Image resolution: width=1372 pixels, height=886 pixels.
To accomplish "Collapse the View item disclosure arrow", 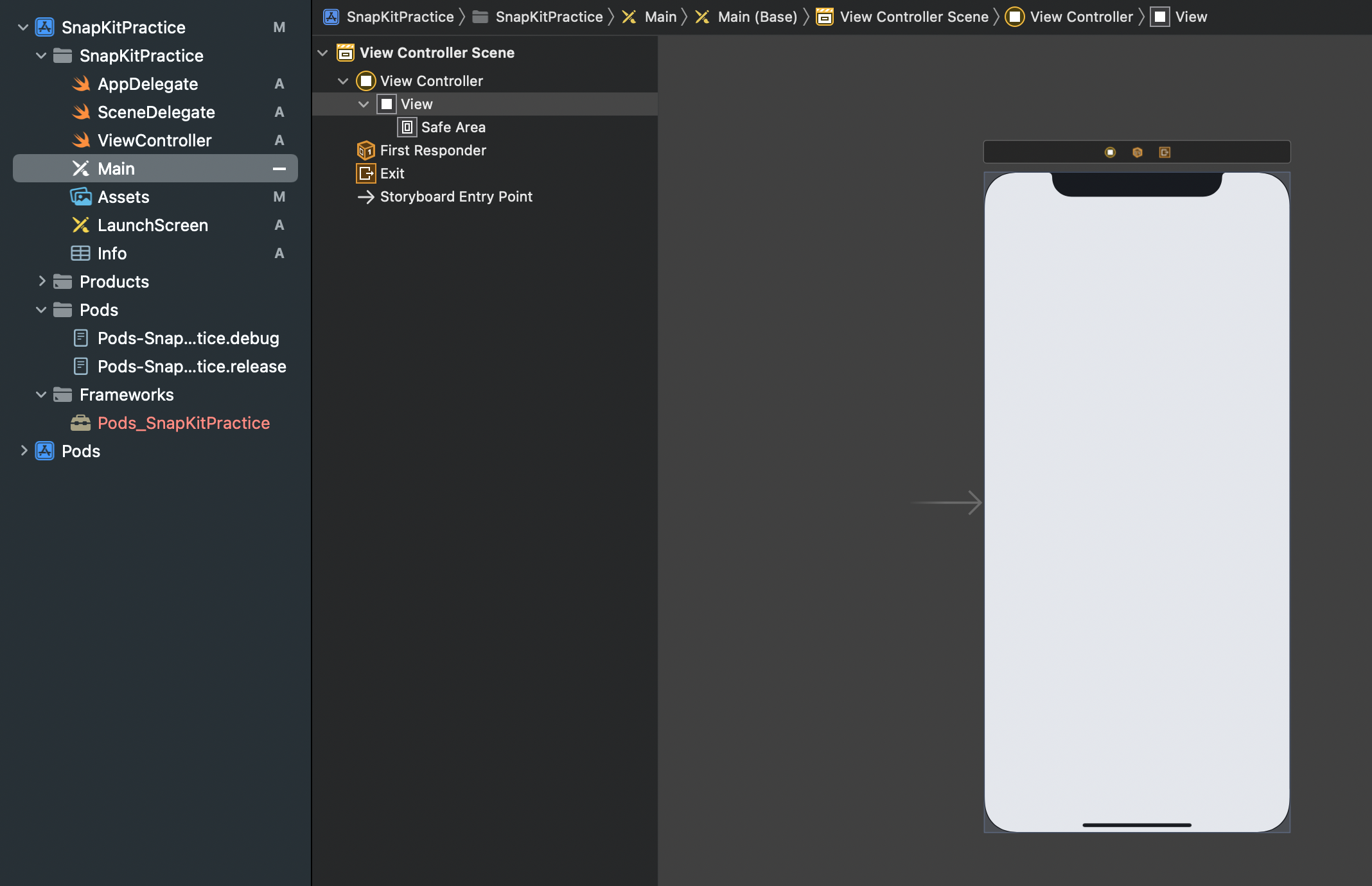I will [x=364, y=104].
